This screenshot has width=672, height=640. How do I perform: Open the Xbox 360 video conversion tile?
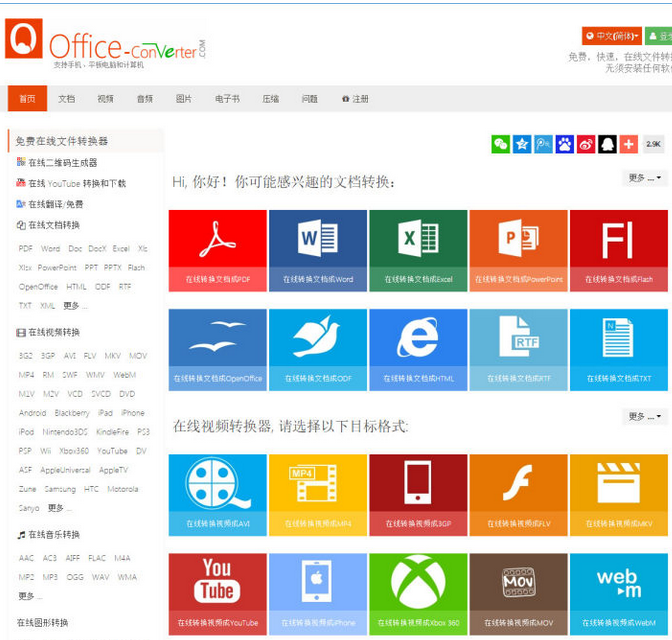coord(418,594)
